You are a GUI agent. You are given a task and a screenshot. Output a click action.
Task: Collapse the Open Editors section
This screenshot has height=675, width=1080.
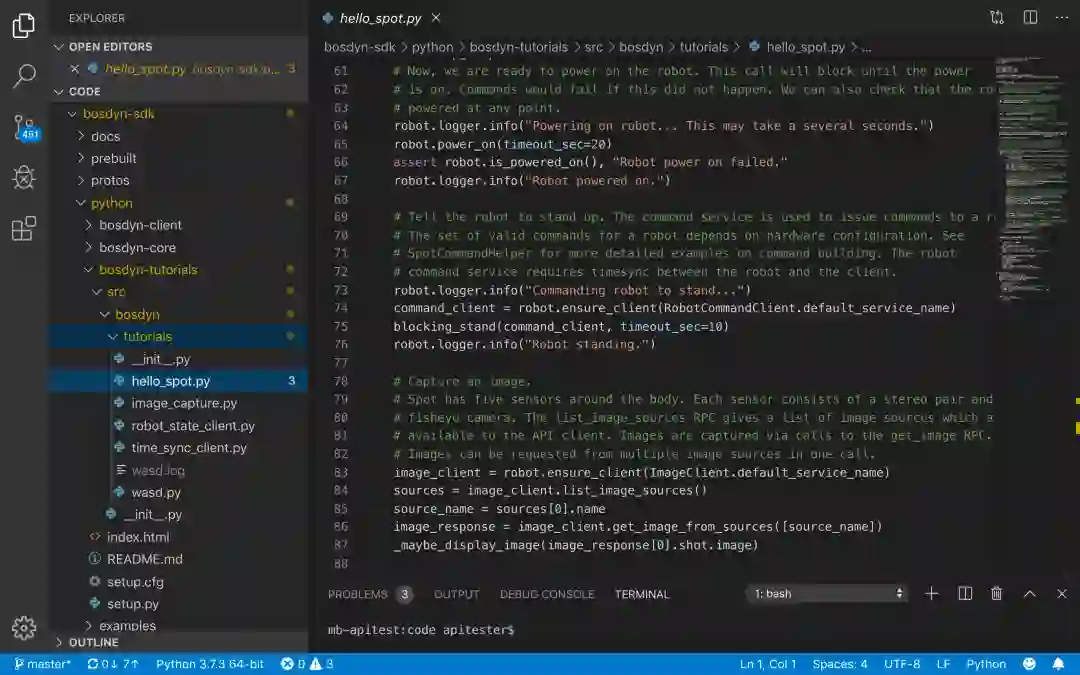(178, 47)
